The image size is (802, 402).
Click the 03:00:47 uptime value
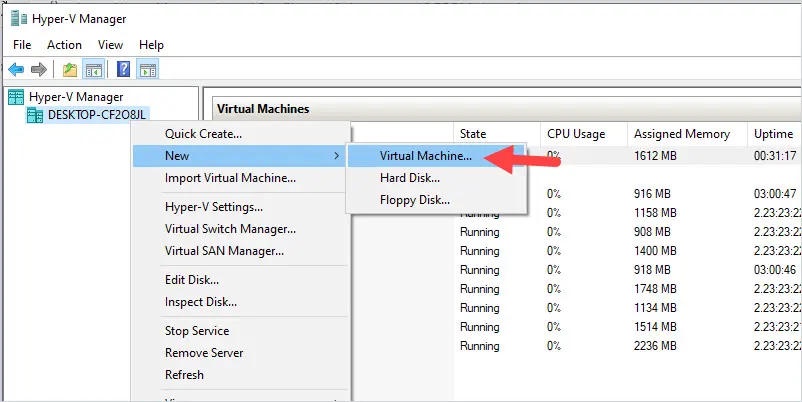point(775,194)
